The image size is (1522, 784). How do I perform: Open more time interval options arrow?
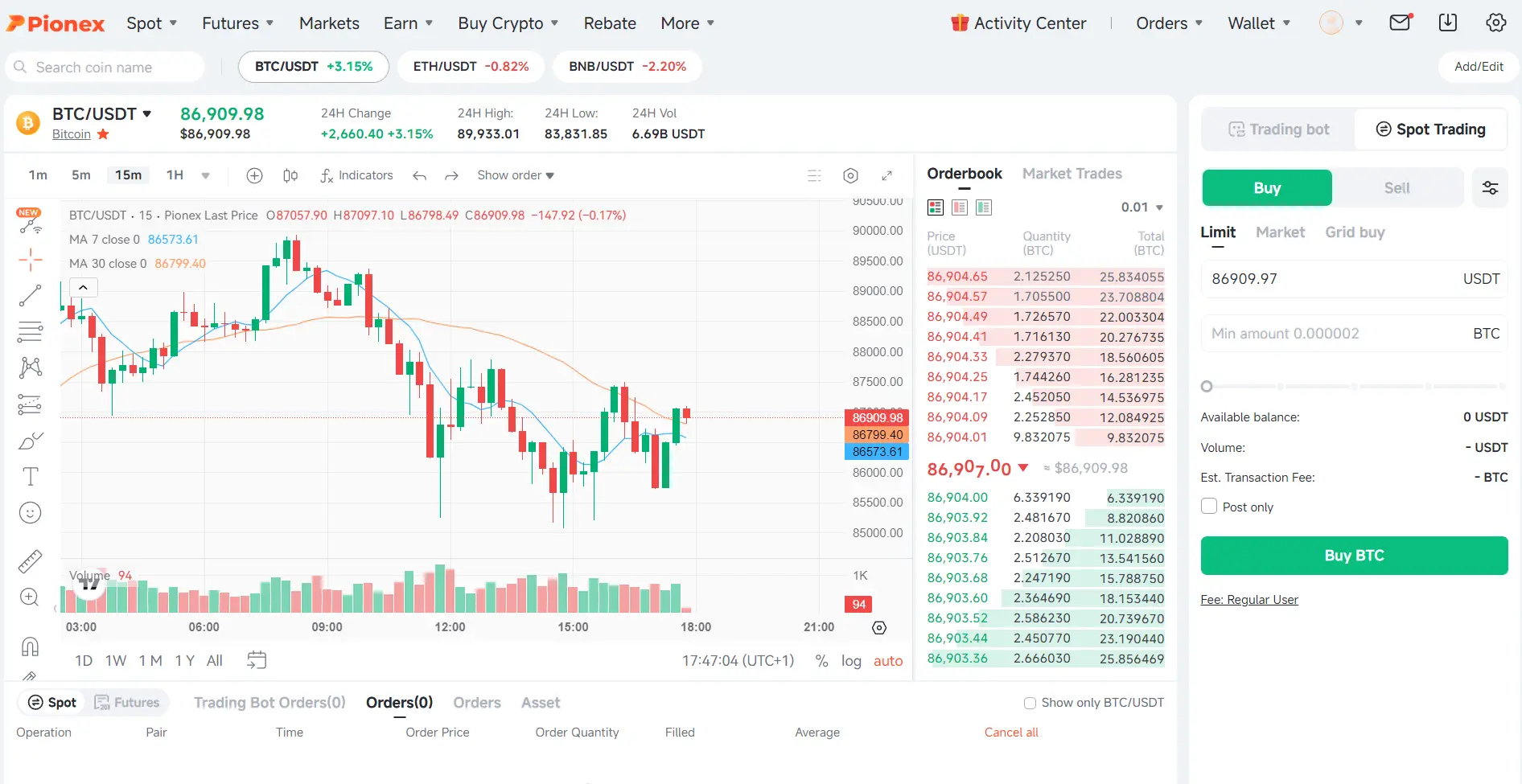[x=205, y=175]
